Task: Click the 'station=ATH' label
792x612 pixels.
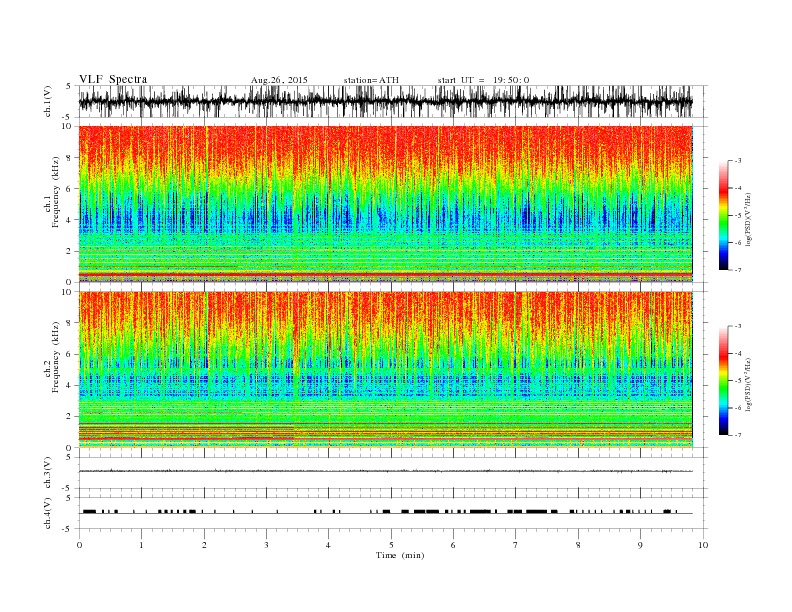Action: click(x=371, y=80)
